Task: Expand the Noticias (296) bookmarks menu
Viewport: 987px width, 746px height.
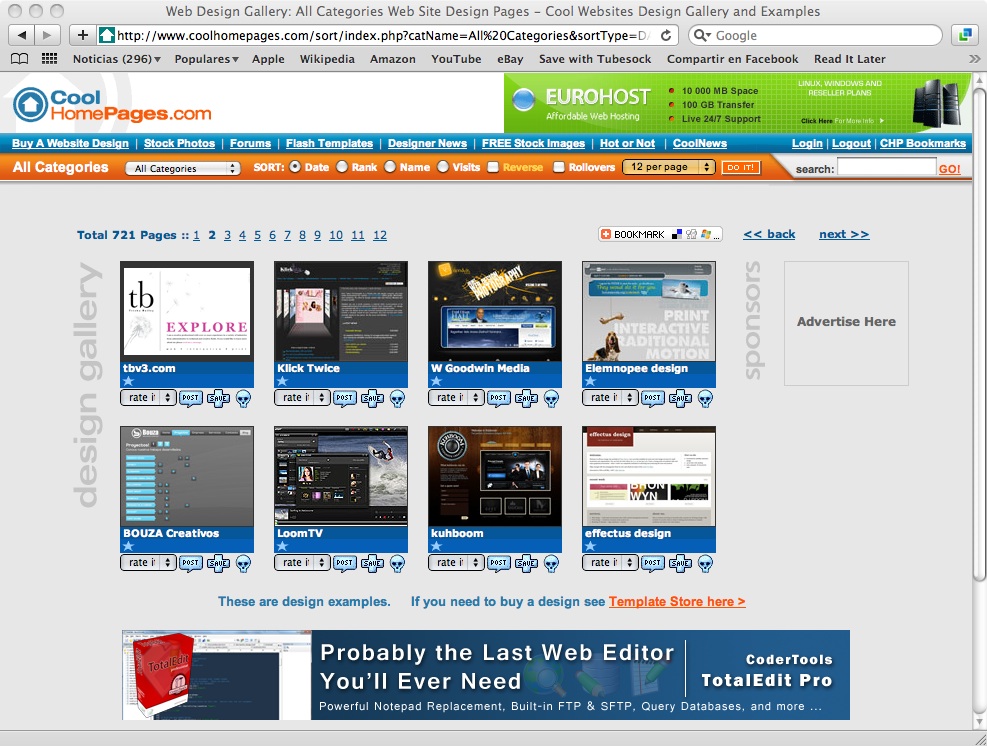Action: click(116, 59)
